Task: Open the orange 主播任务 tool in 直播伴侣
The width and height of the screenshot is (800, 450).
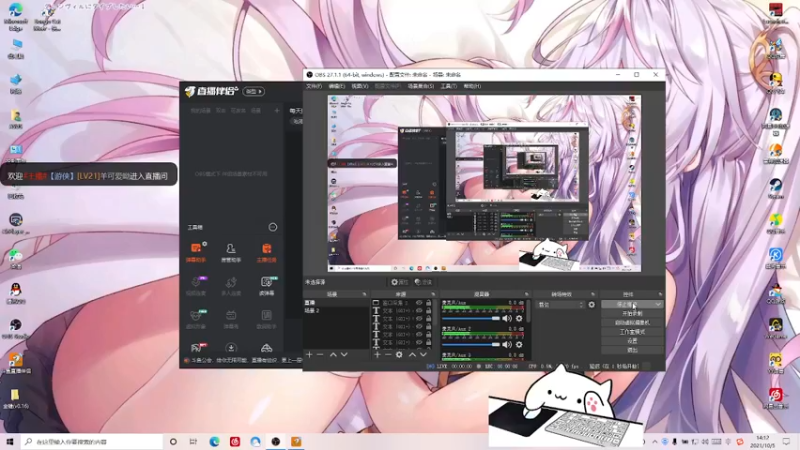Action: pyautogui.click(x=266, y=253)
